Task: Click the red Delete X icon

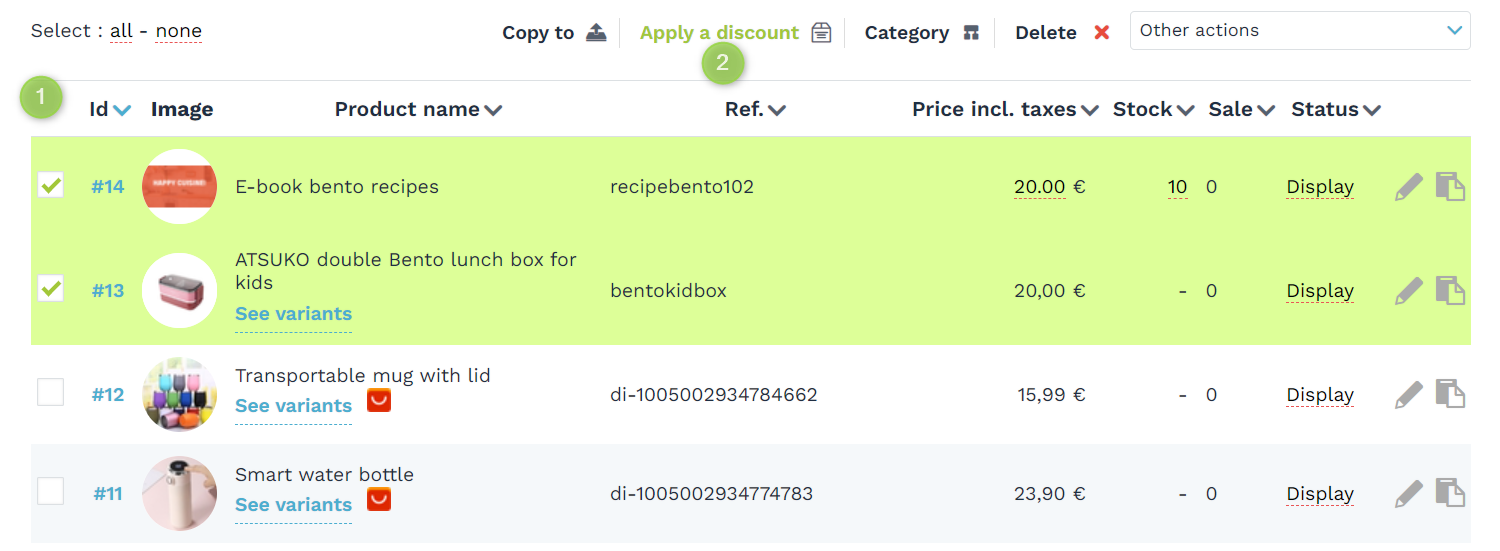Action: pyautogui.click(x=1102, y=32)
